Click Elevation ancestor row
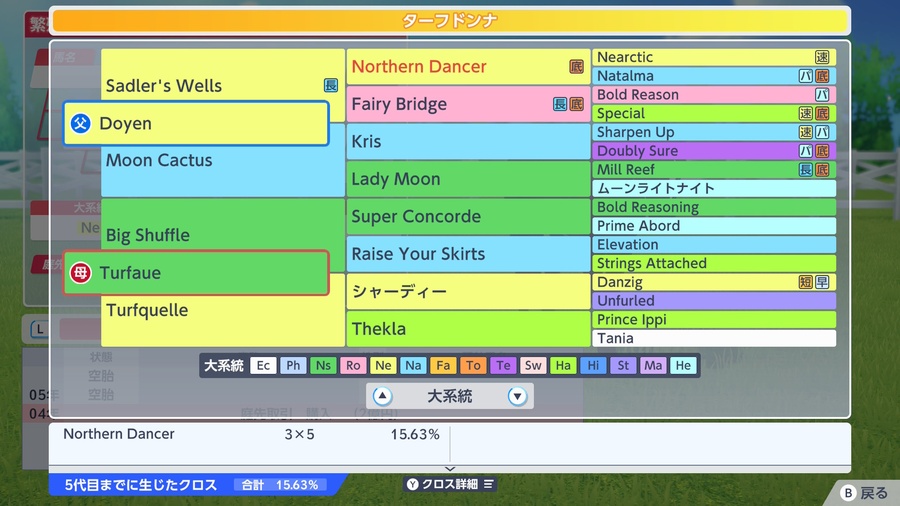The height and width of the screenshot is (506, 900). (714, 244)
